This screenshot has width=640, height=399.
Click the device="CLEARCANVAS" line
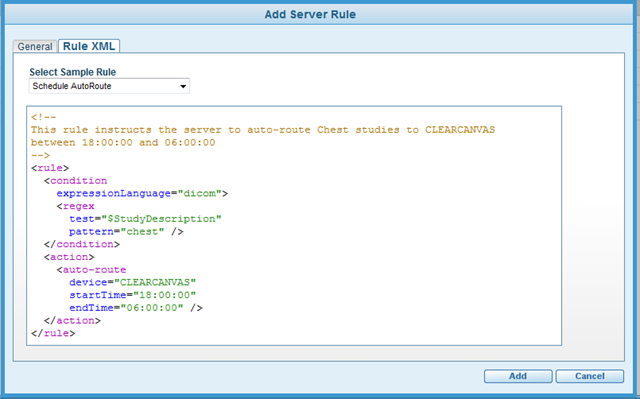[133, 282]
